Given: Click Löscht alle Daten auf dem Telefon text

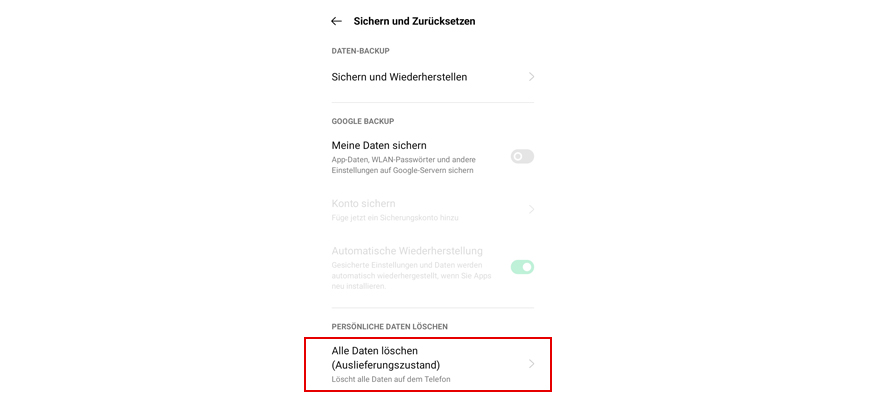Looking at the screenshot, I should click(x=391, y=380).
